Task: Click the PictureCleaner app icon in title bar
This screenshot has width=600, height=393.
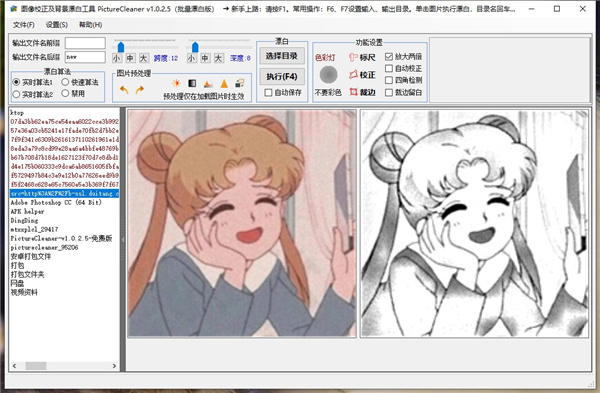Action: click(x=14, y=9)
